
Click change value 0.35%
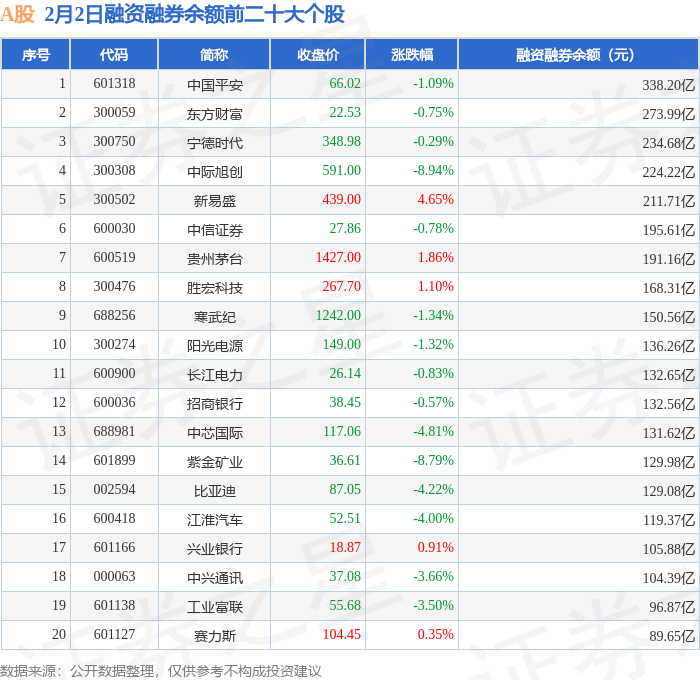click(x=435, y=635)
